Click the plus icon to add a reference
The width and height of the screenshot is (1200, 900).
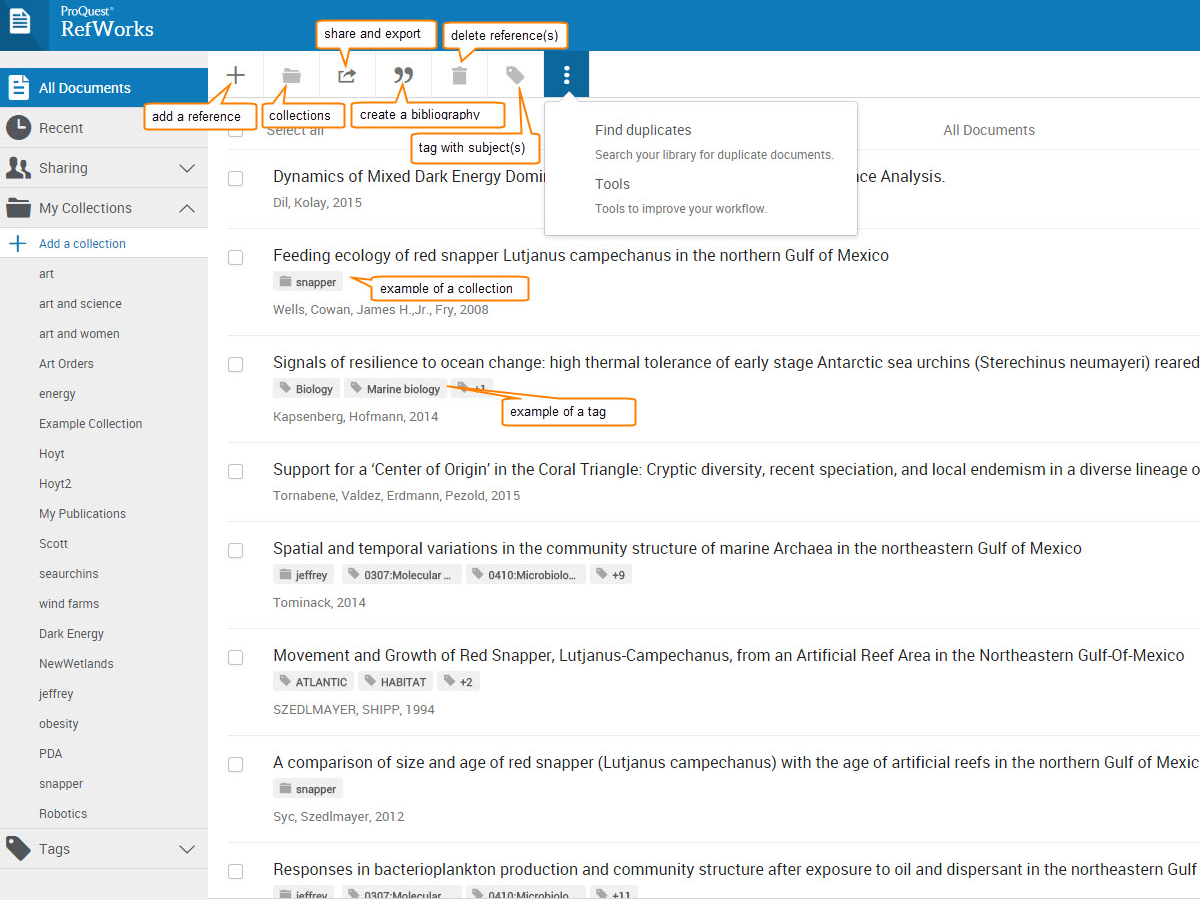tap(236, 75)
